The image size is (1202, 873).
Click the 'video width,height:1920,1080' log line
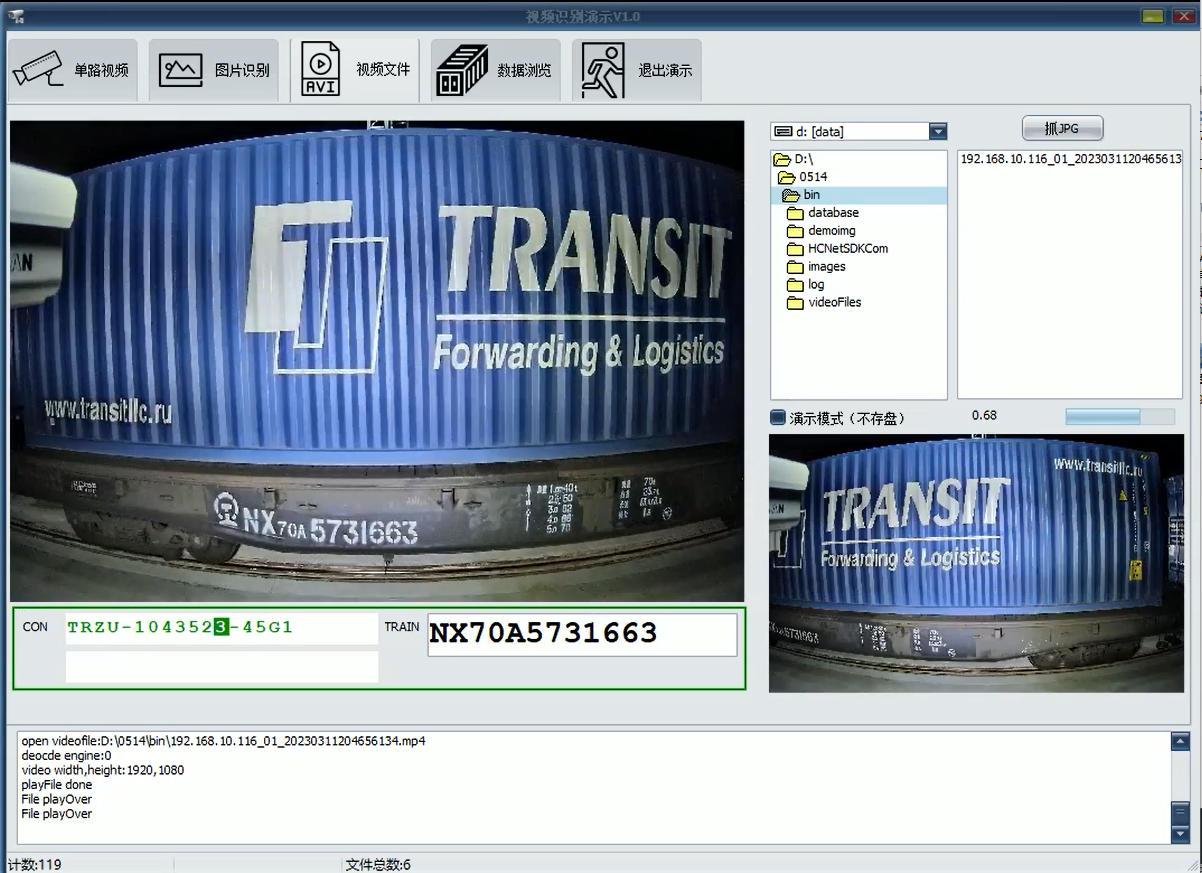(103, 770)
